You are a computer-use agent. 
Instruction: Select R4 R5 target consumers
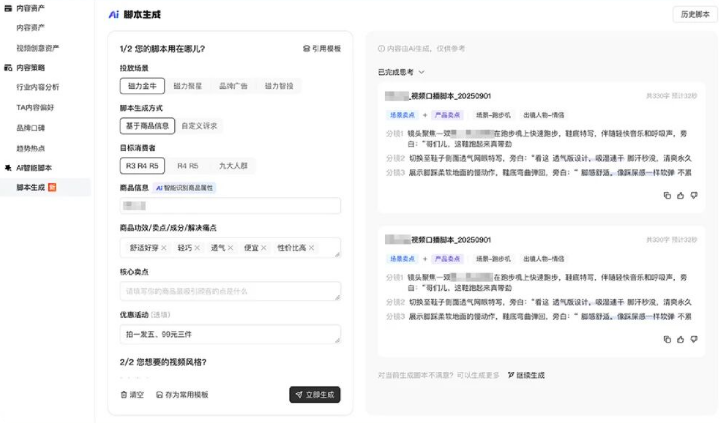(x=188, y=166)
